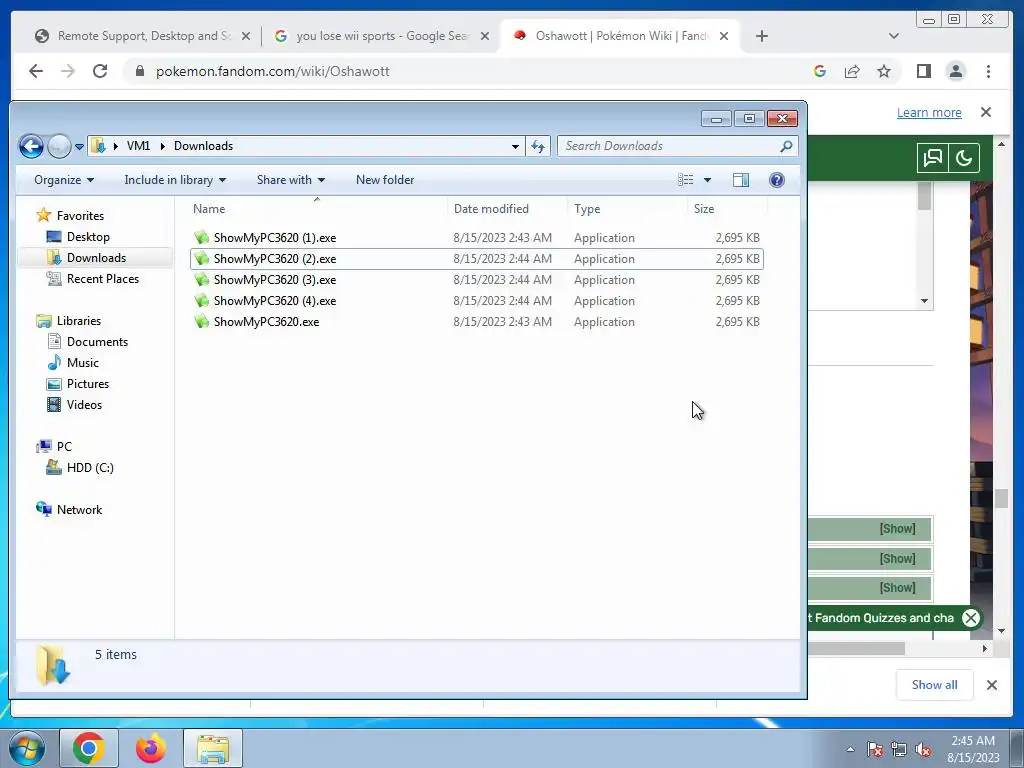
Task: Change the view layout icon
Action: (686, 180)
